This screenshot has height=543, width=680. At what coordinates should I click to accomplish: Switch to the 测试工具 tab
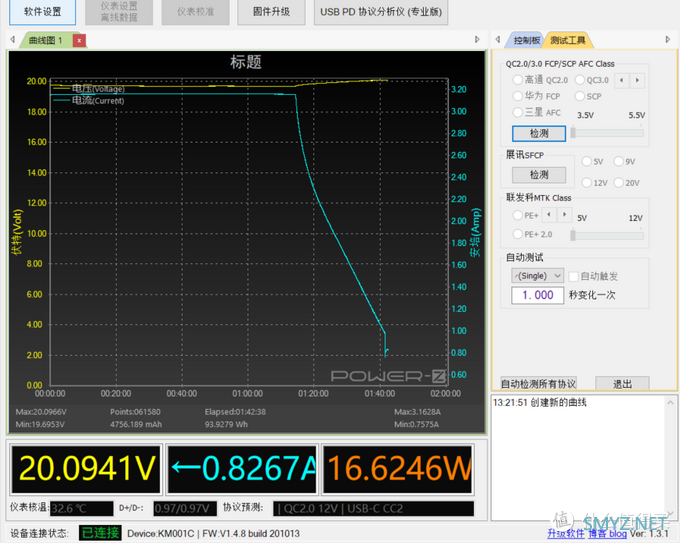[568, 40]
